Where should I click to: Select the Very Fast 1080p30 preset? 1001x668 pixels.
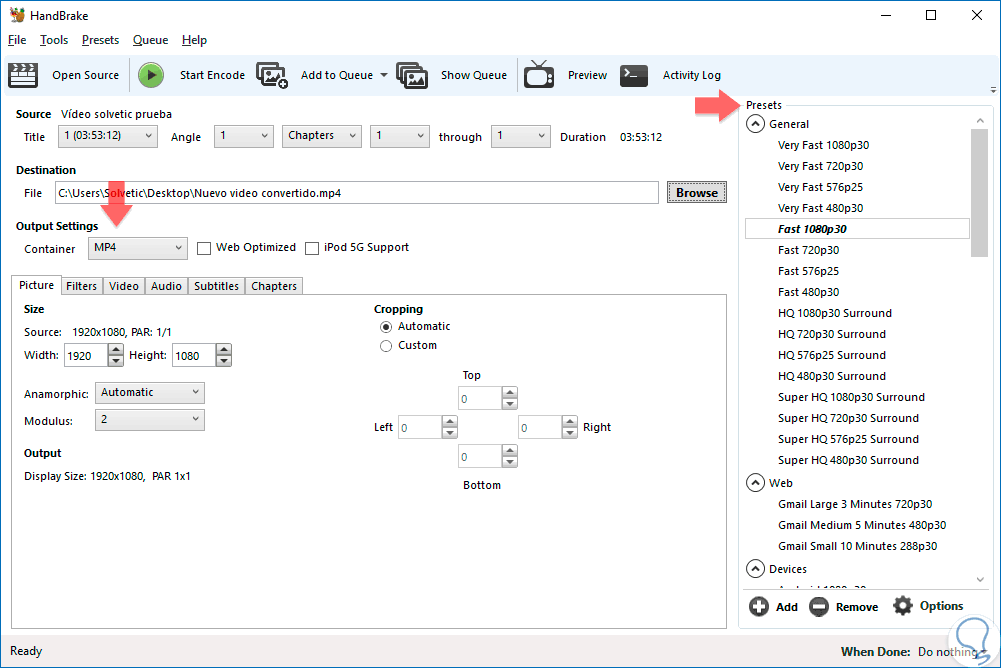click(x=824, y=145)
